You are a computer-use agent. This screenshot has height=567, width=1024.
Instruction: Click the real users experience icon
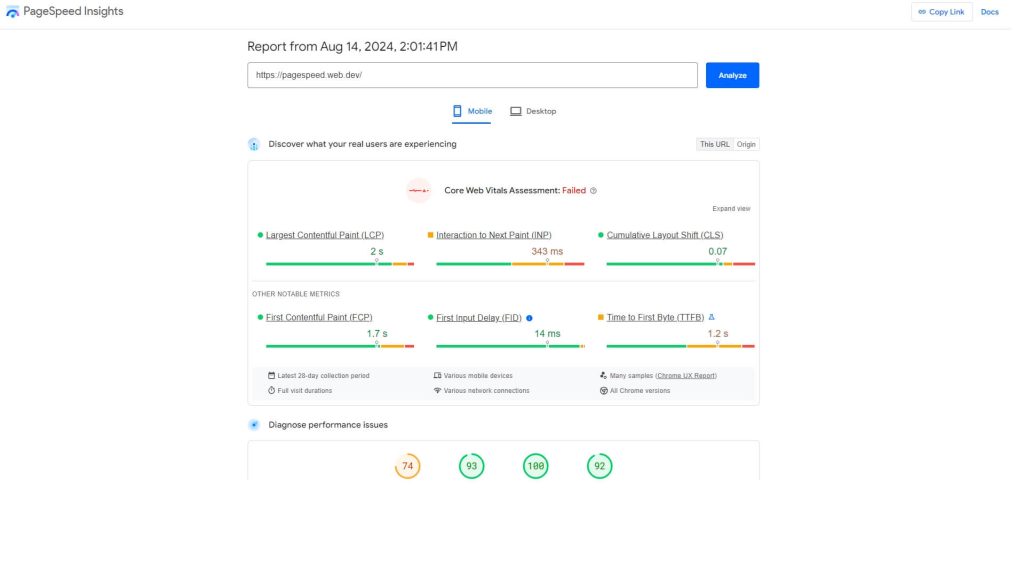(x=254, y=144)
